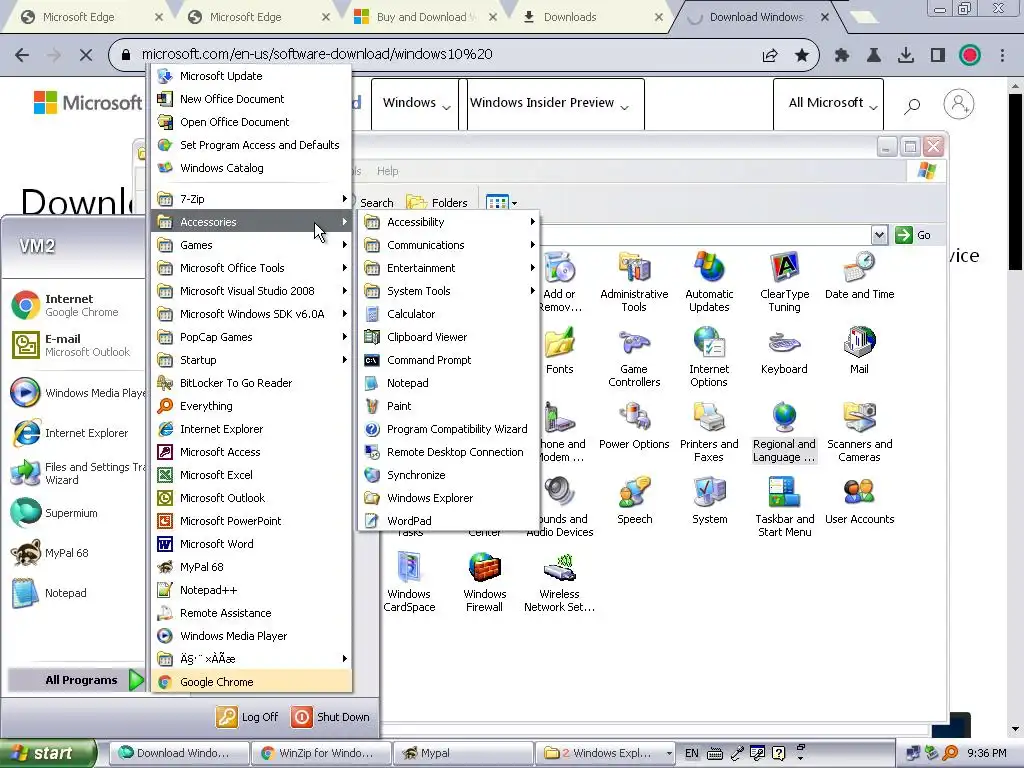Screen dimensions: 1024x768
Task: Open Supermium from pinned Start menu
Action: [x=71, y=513]
